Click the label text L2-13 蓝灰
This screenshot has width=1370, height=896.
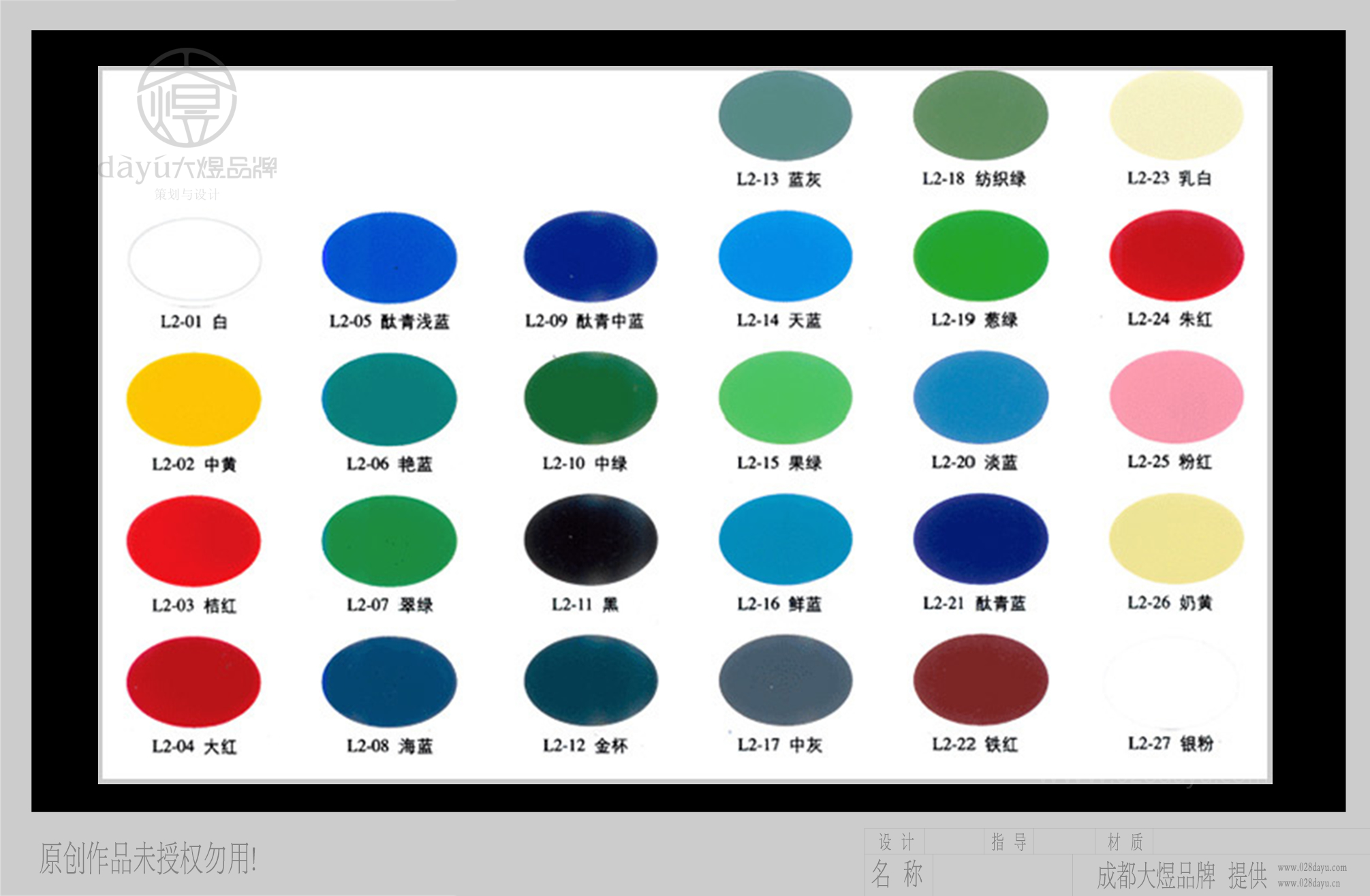(779, 179)
